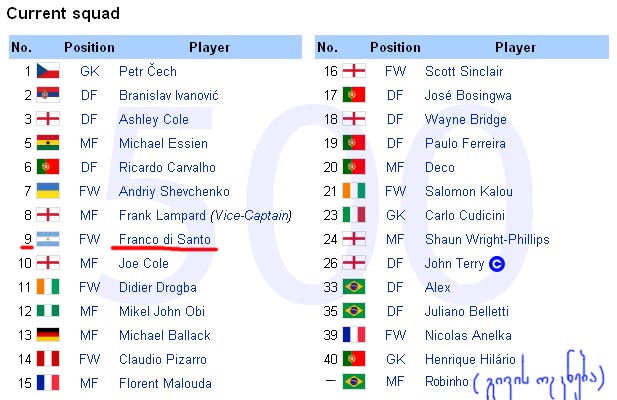Click the Peru flag next to Claudio Pizarro
This screenshot has width=617, height=400.
coord(48,359)
